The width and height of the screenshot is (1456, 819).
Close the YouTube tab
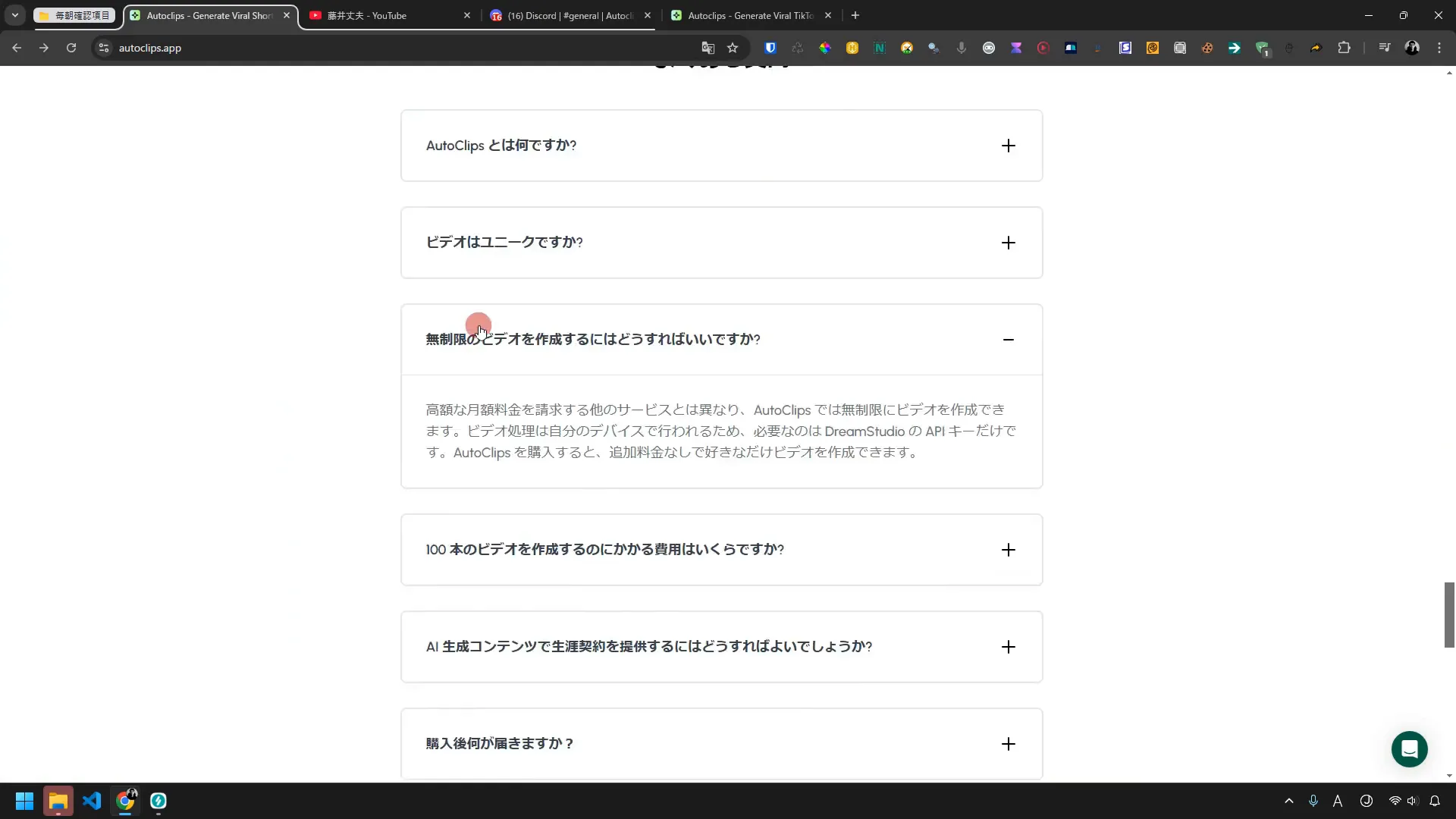pos(466,15)
